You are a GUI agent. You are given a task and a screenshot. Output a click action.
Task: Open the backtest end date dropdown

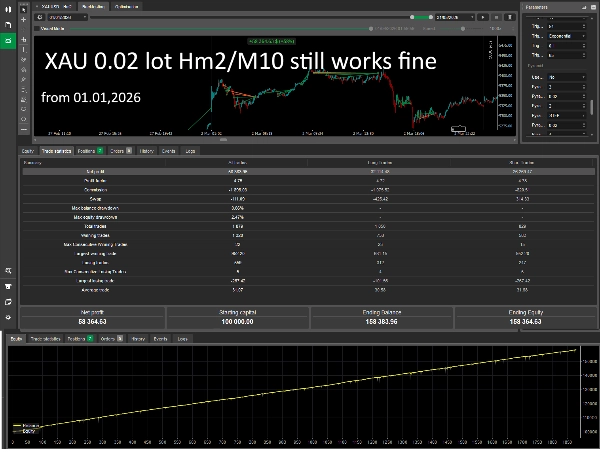point(455,17)
